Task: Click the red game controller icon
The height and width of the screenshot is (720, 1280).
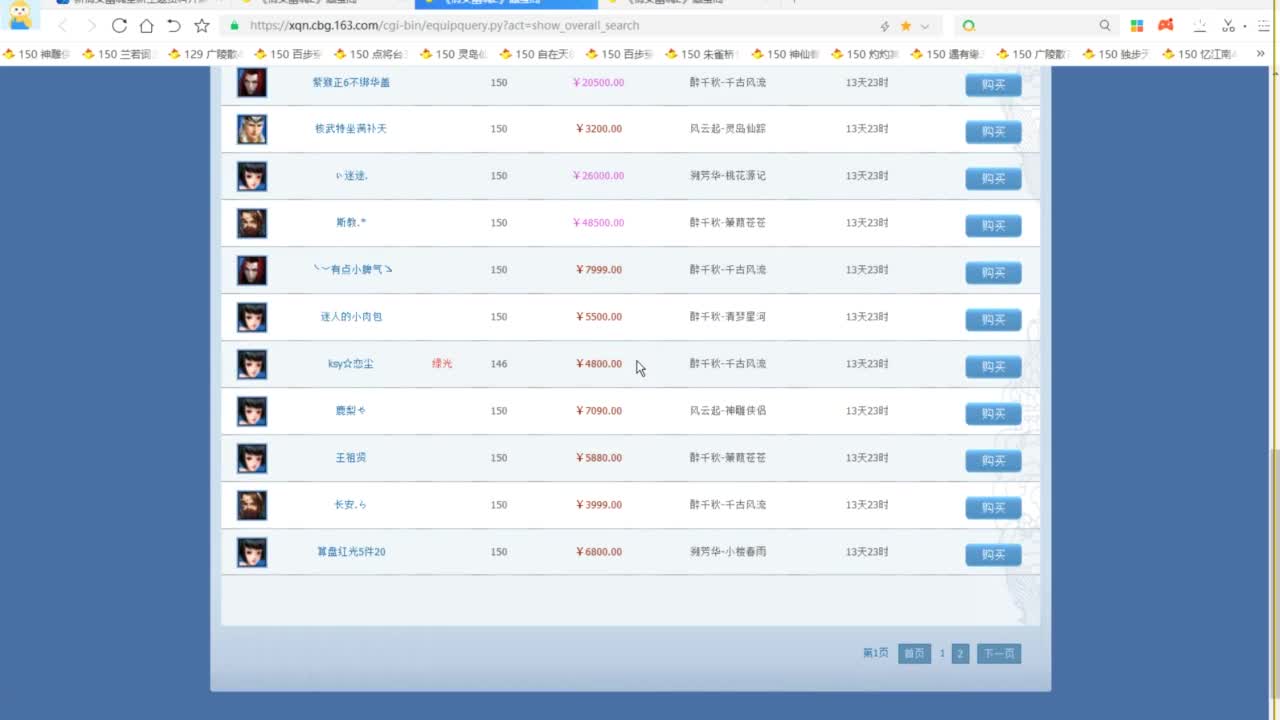Action: pos(1165,26)
